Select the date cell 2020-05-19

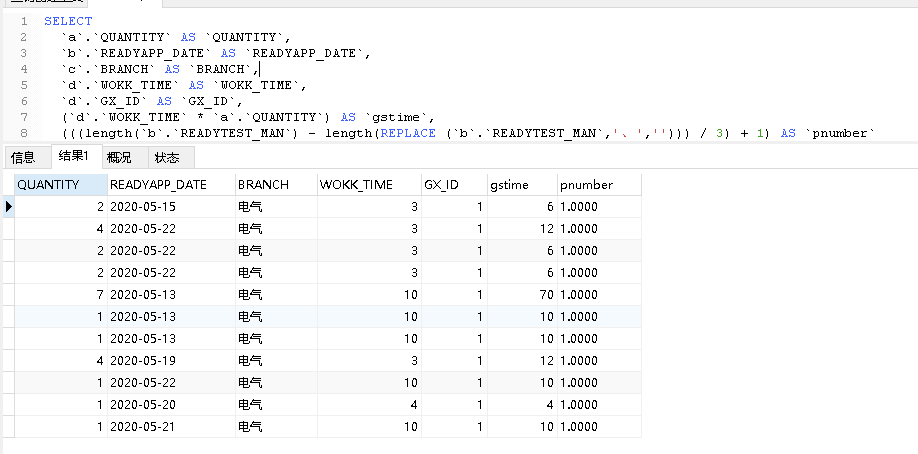pos(172,360)
